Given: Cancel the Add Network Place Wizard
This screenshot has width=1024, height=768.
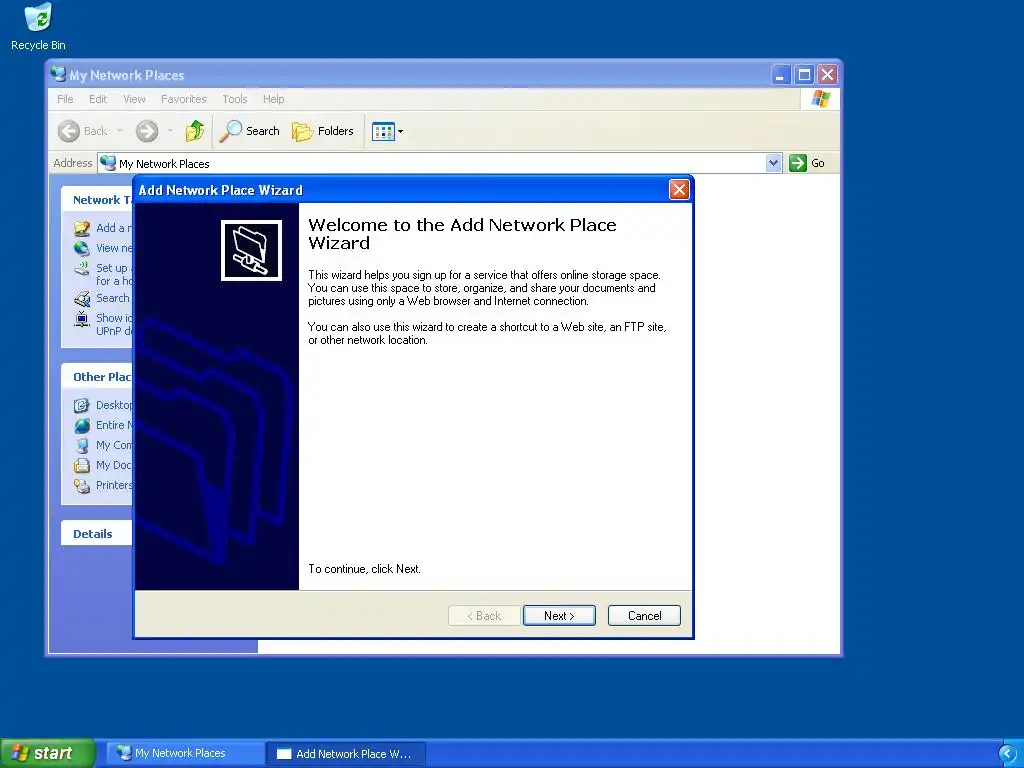Looking at the screenshot, I should (644, 615).
